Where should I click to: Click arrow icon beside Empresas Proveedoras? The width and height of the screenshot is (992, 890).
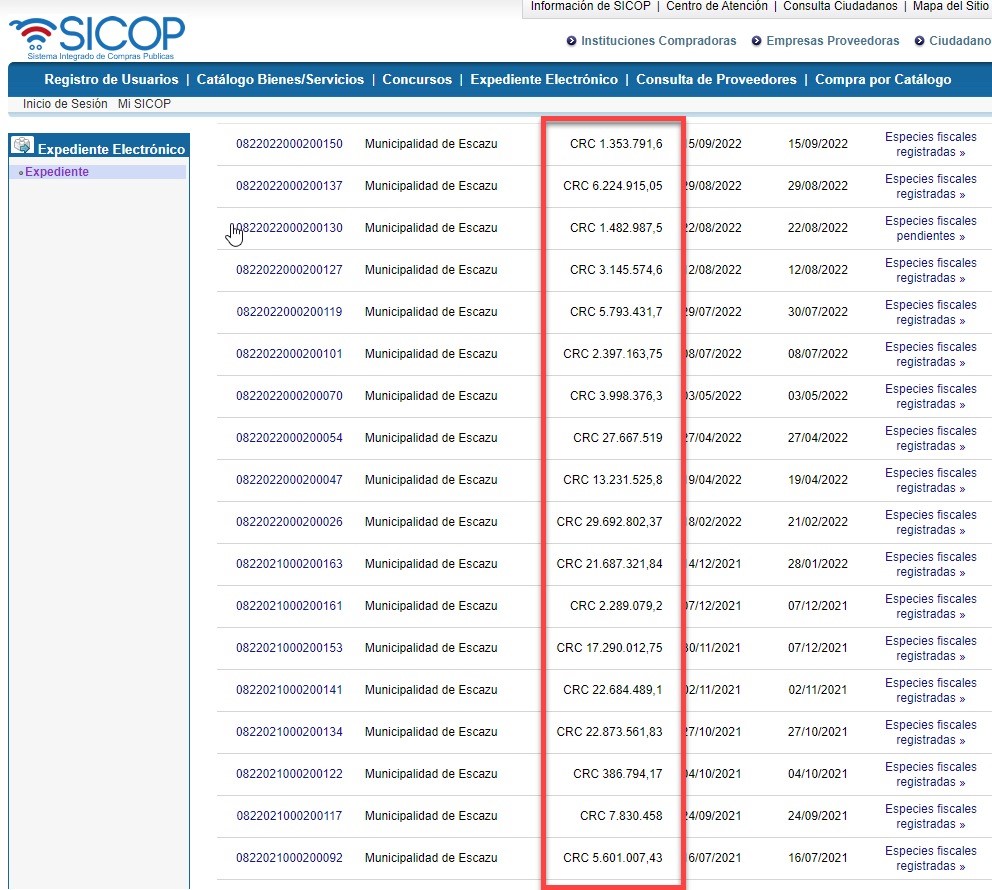click(x=757, y=41)
